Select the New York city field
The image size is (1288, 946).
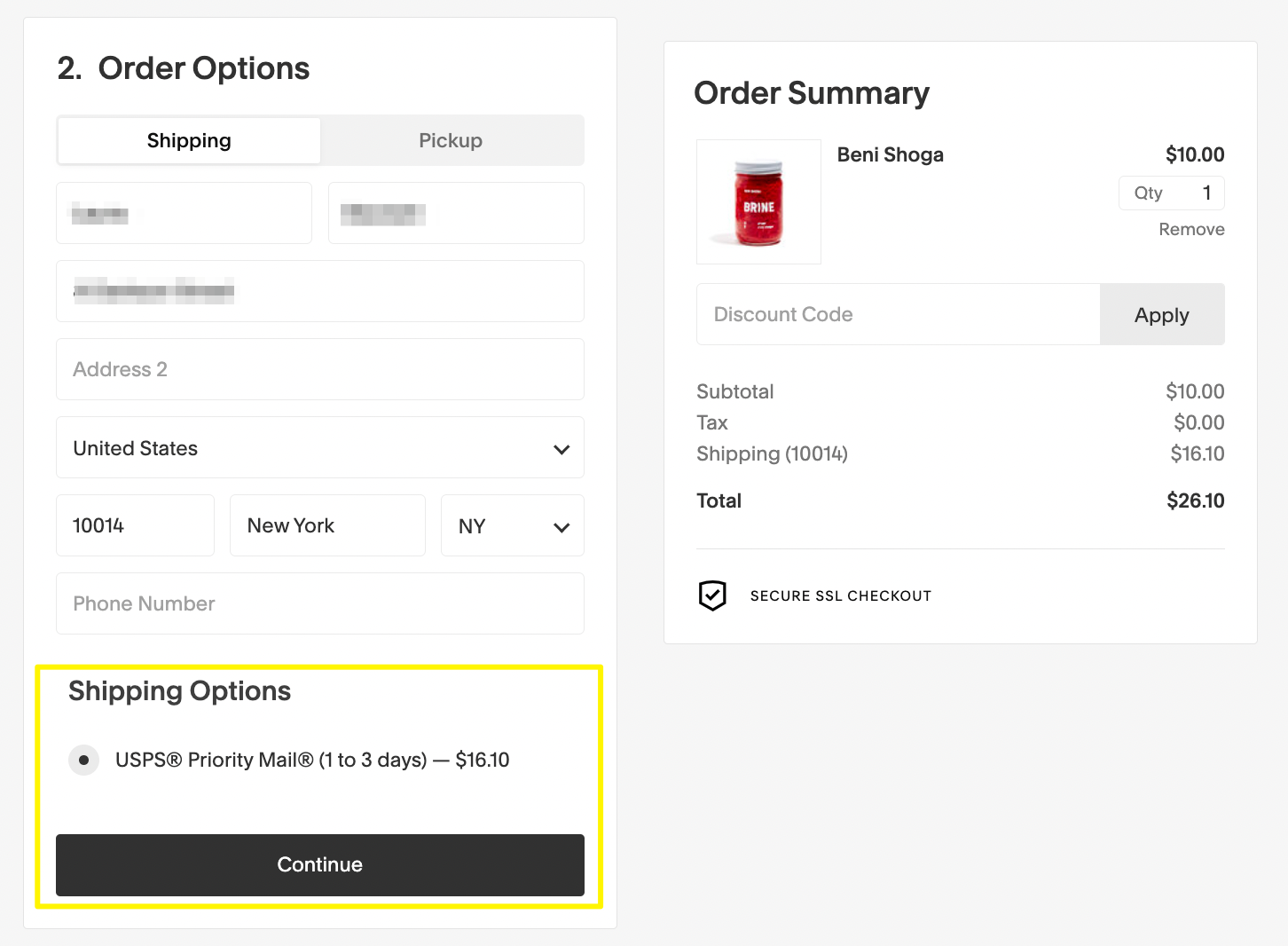click(x=327, y=525)
